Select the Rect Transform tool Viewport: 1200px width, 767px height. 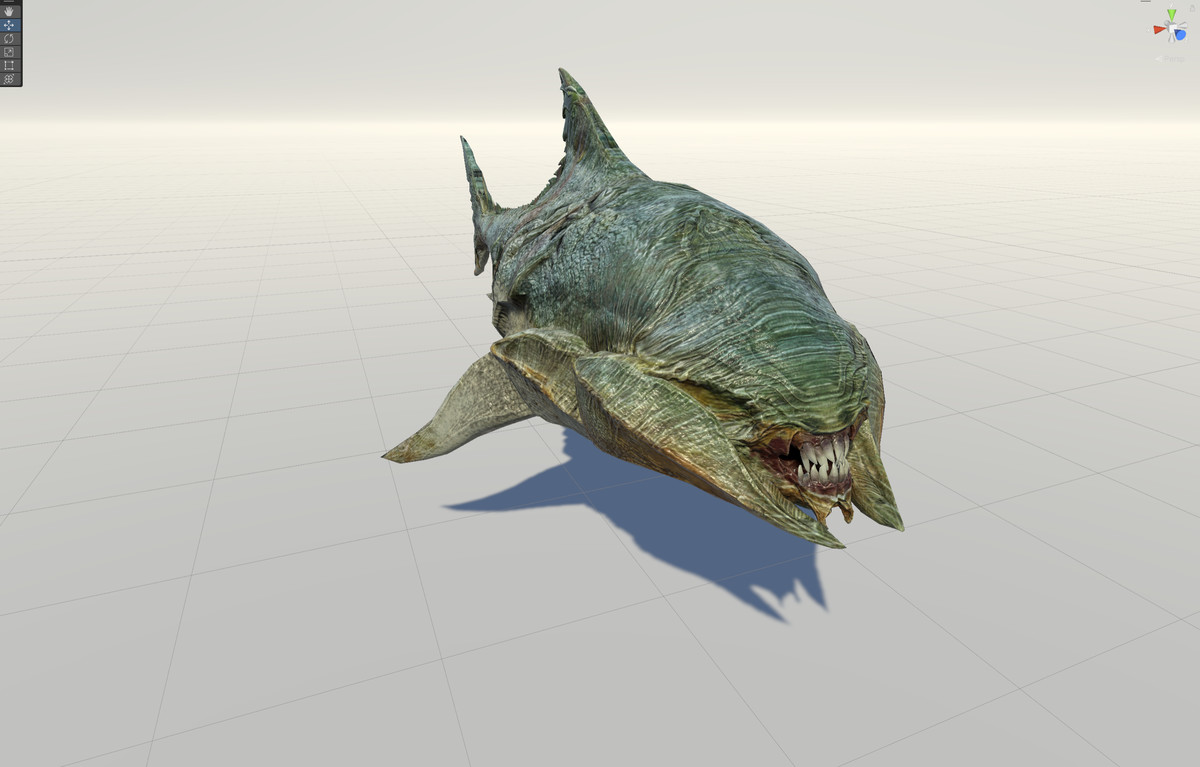click(10, 64)
